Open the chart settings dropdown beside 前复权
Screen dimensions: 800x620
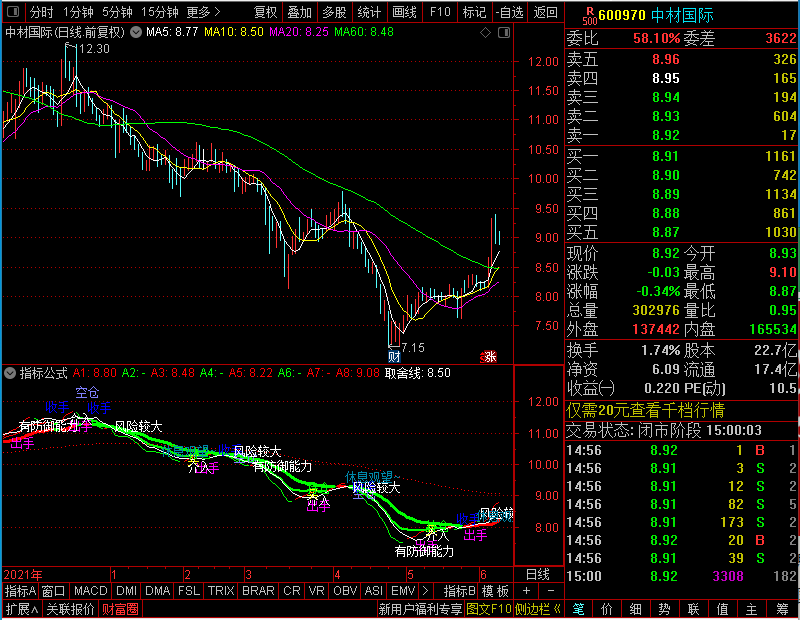(136, 32)
